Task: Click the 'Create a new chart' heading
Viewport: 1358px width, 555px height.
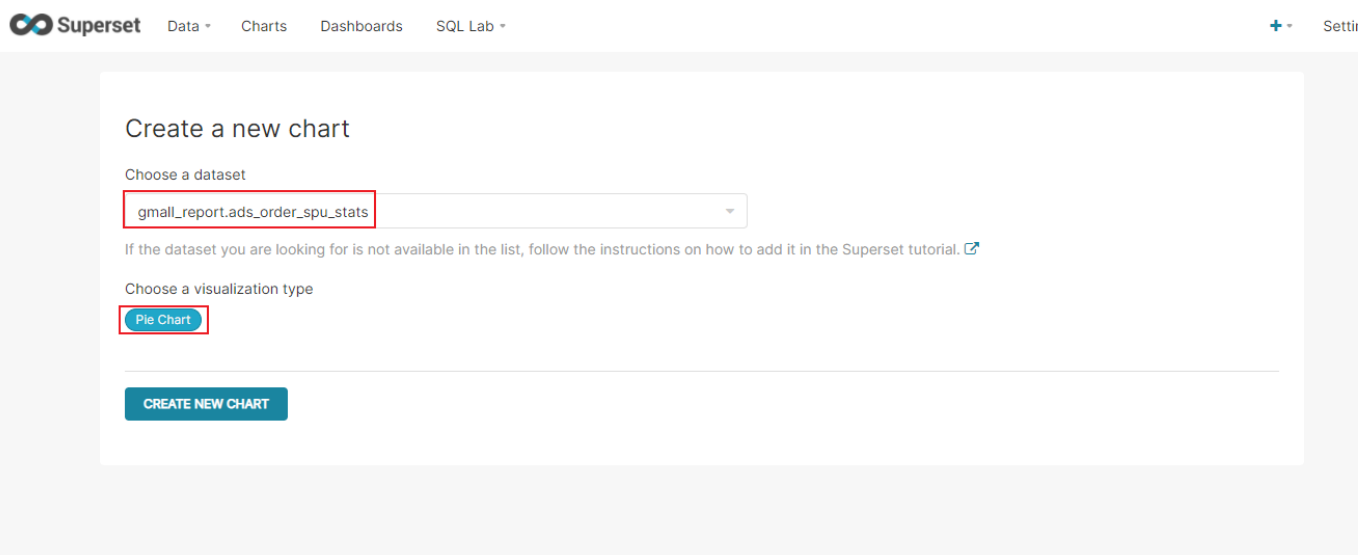Action: (x=237, y=128)
